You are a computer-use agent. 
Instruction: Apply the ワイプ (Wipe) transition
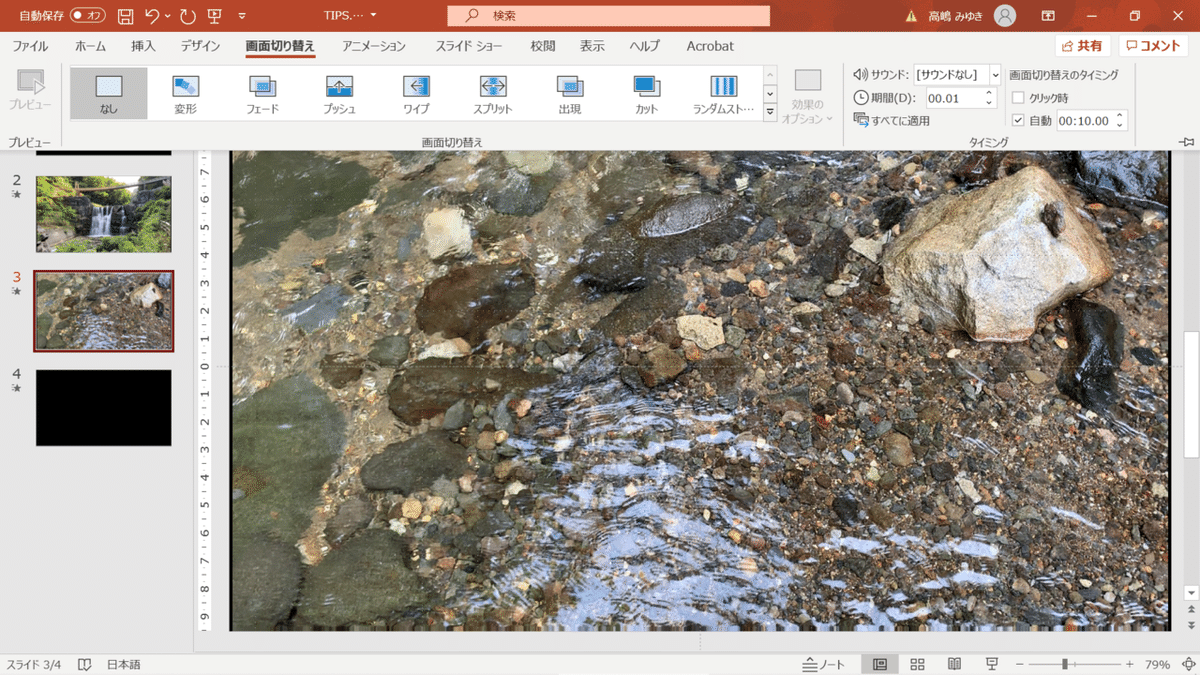pyautogui.click(x=416, y=93)
